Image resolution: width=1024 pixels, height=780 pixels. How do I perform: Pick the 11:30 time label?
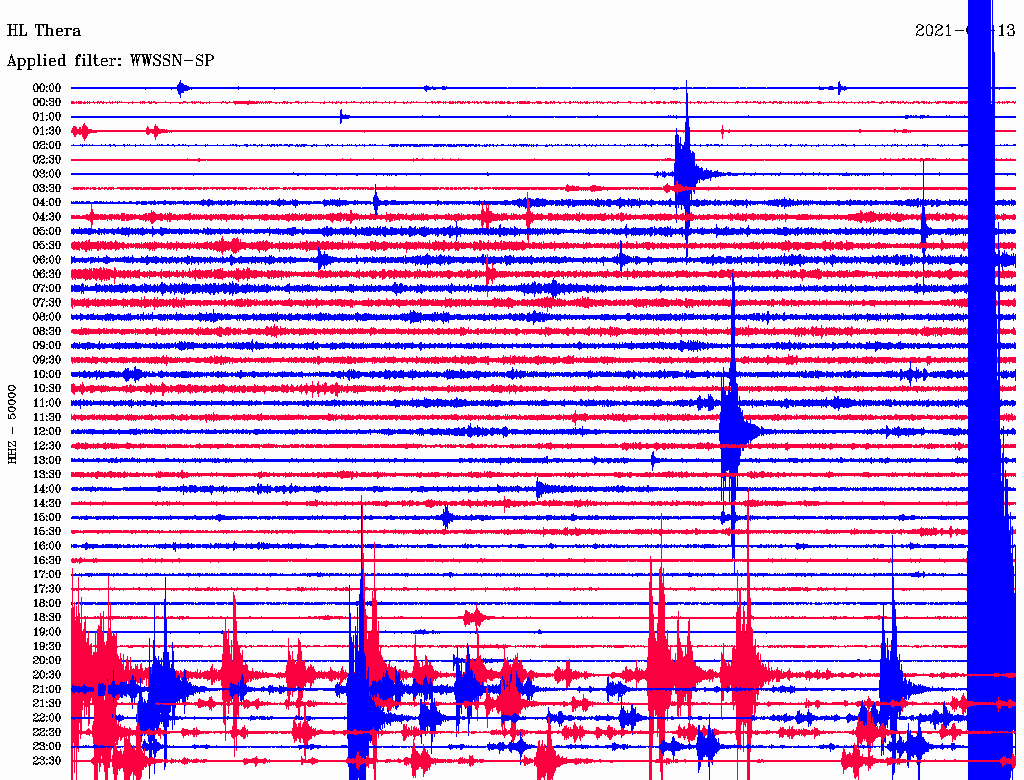[47, 417]
